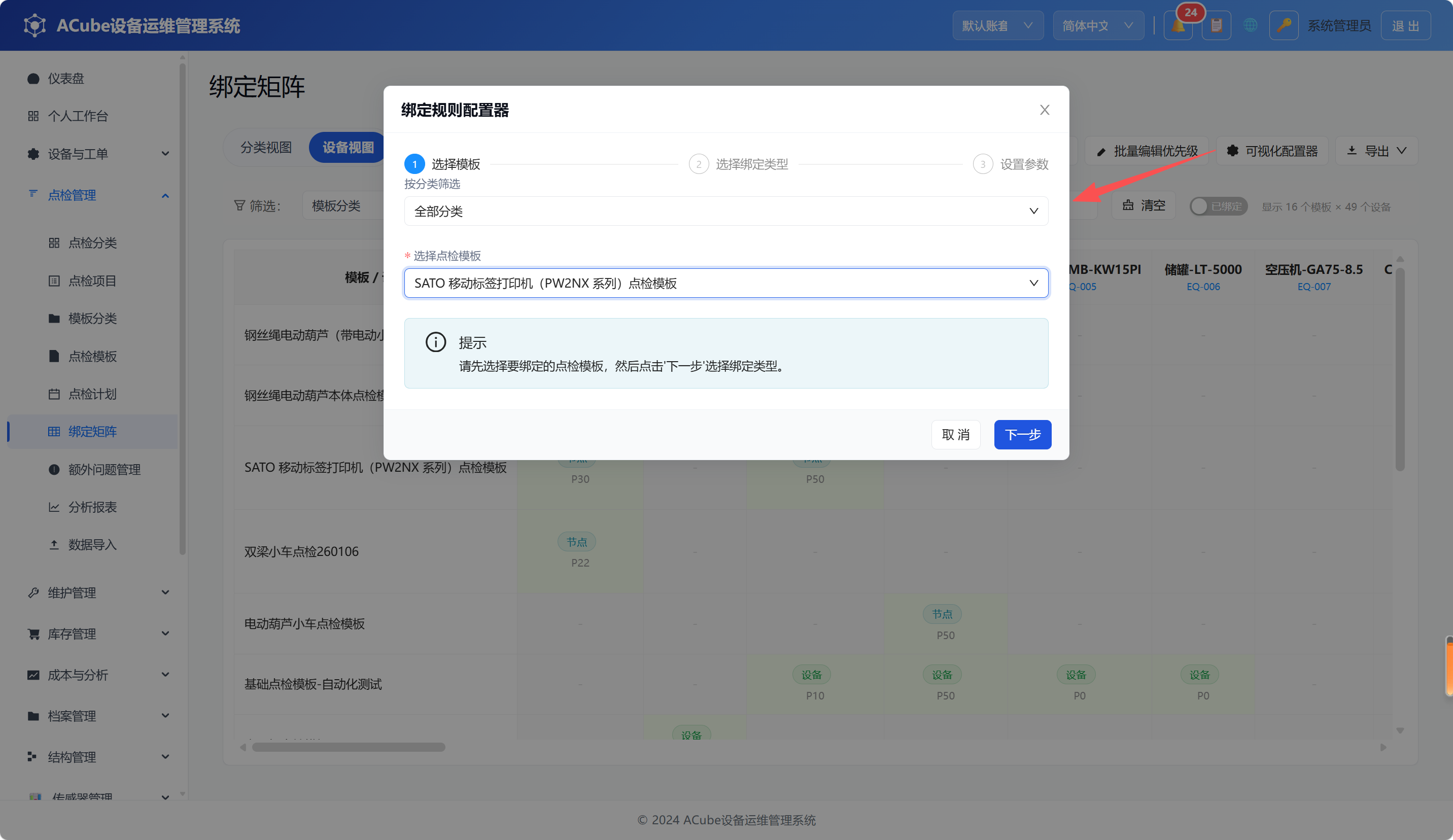Click the 取消 button

pyautogui.click(x=955, y=434)
